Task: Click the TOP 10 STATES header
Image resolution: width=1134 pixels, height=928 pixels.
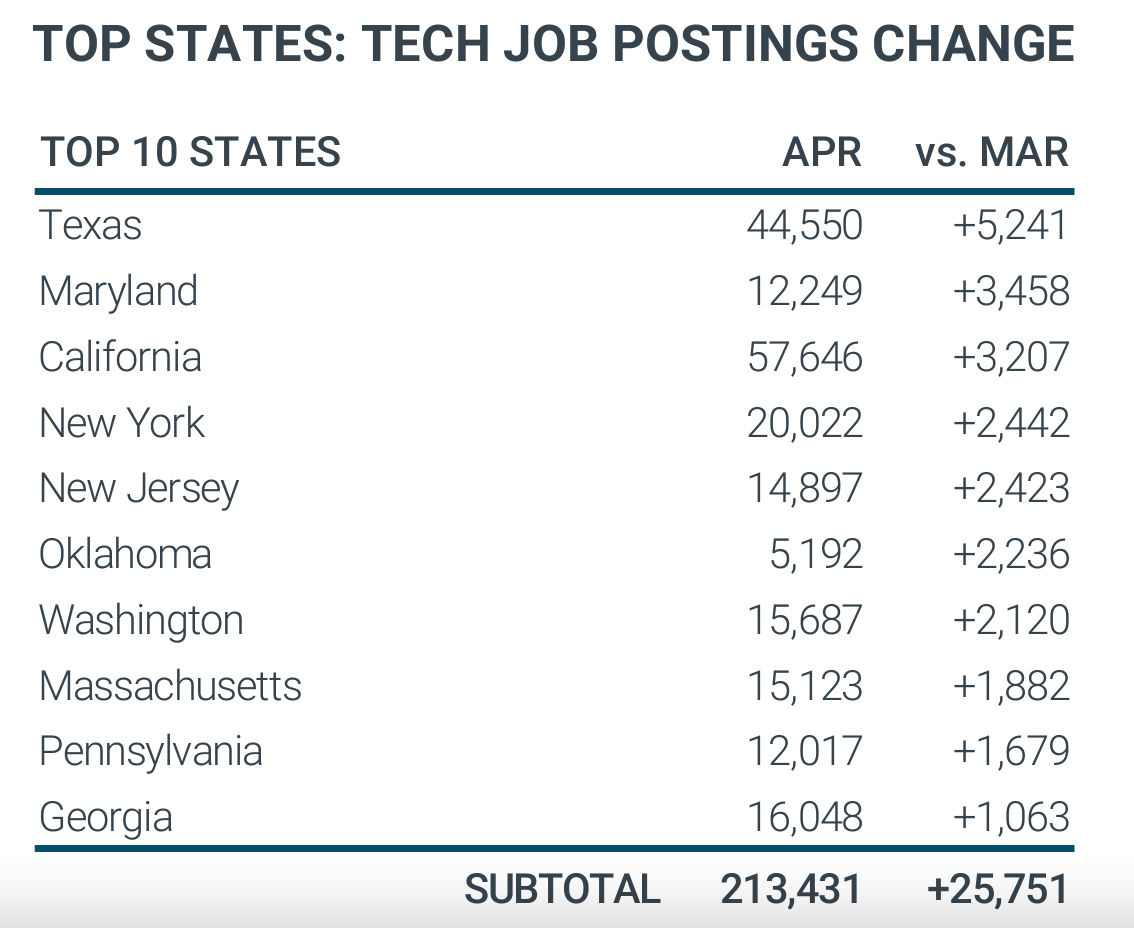Action: (x=190, y=152)
